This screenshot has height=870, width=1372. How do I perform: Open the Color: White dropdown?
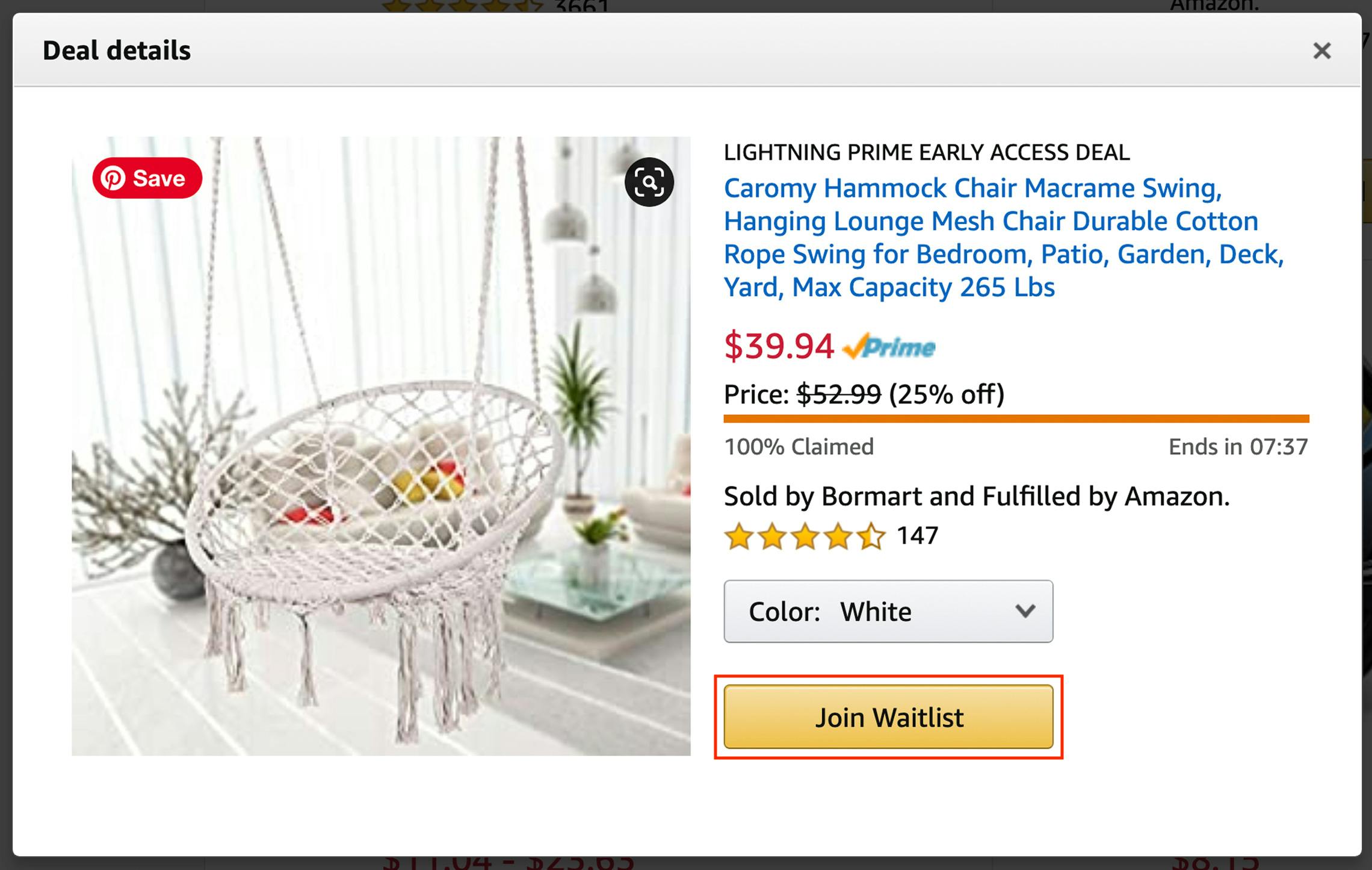coord(888,611)
